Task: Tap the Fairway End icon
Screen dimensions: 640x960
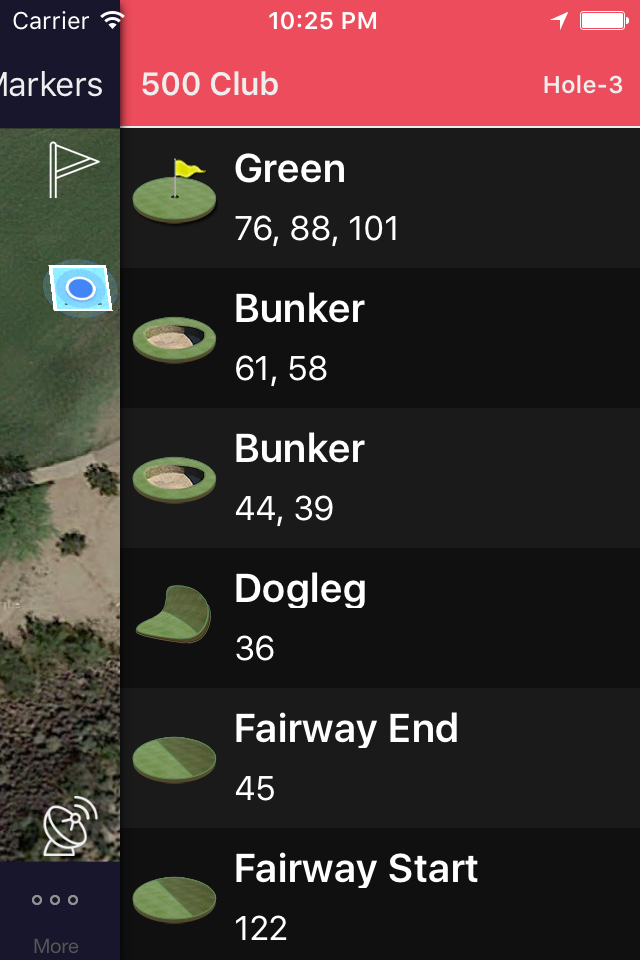Action: click(x=175, y=759)
